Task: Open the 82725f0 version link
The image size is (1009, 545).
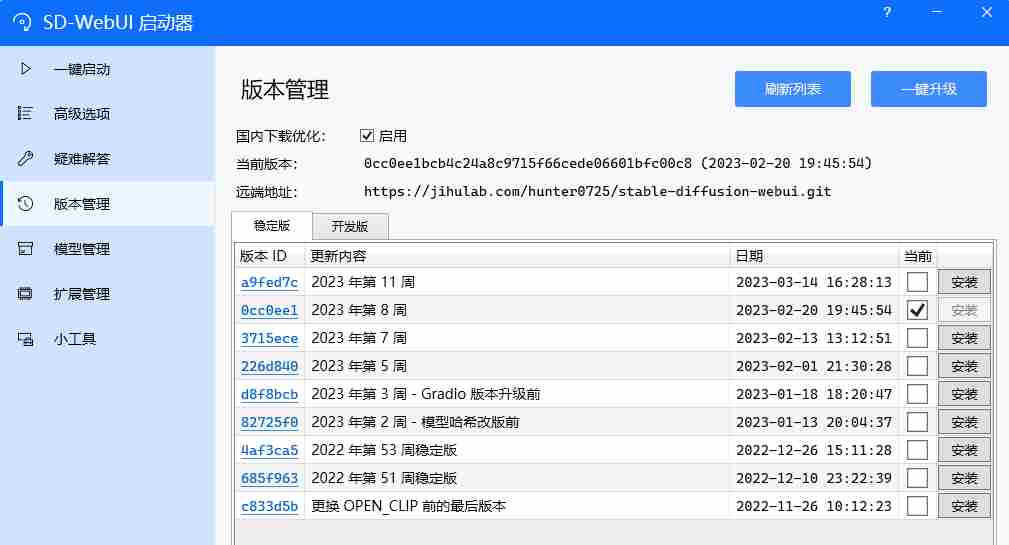Action: coord(269,422)
